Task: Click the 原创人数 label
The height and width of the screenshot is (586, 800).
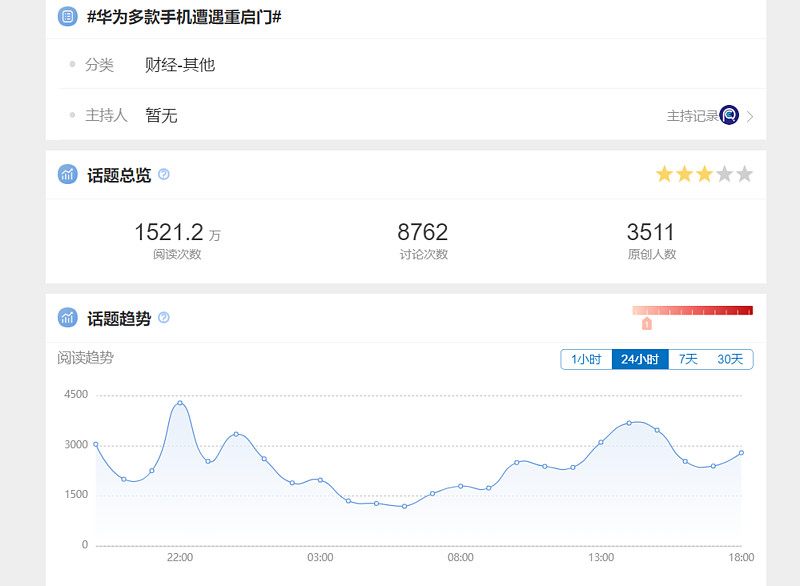Action: point(652,254)
